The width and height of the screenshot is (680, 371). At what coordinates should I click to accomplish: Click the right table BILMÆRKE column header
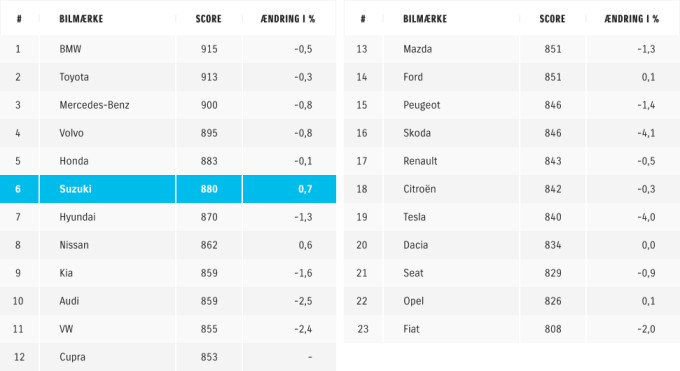(x=425, y=19)
